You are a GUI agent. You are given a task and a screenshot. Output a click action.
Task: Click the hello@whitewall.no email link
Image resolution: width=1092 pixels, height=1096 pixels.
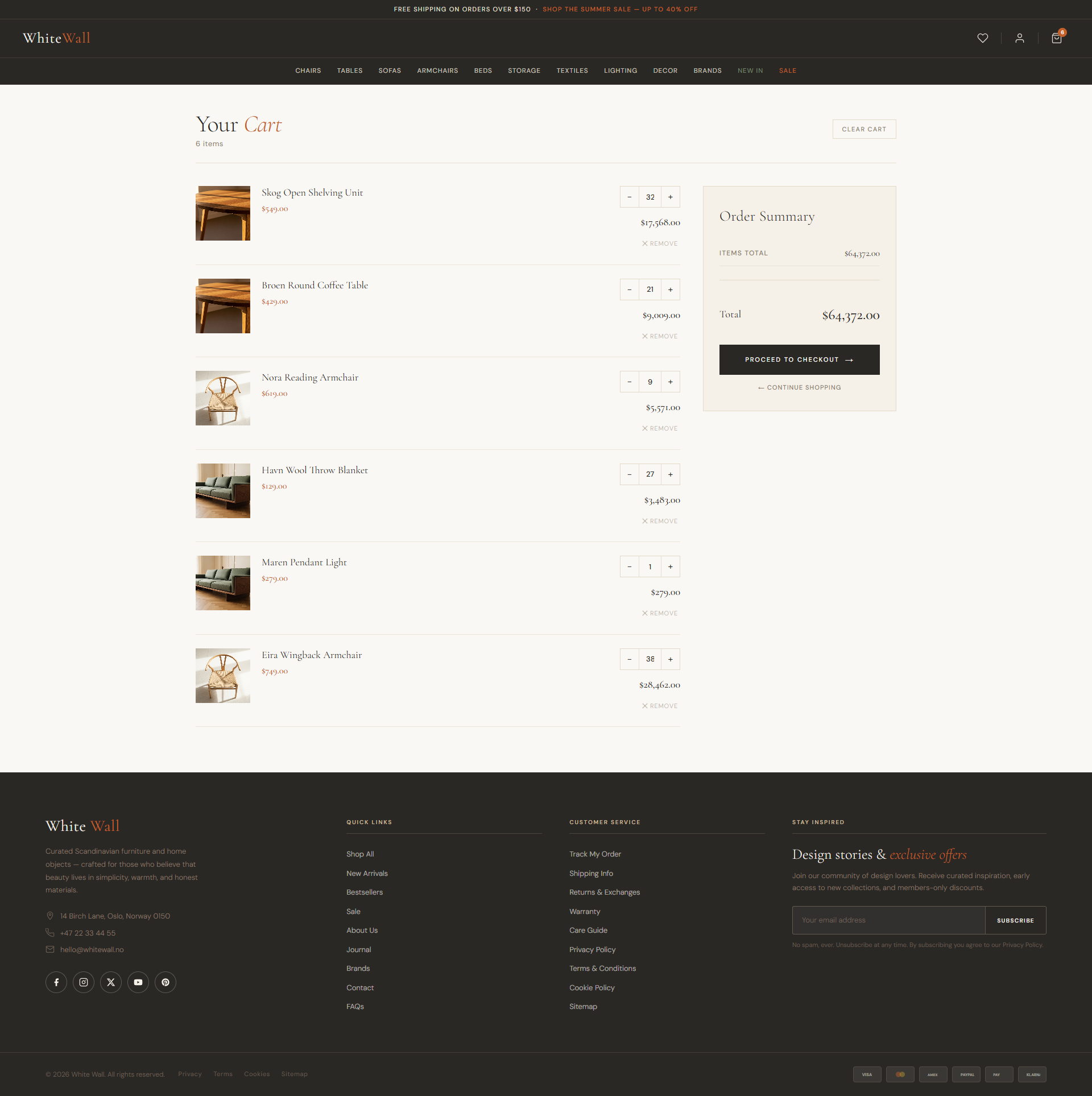tap(92, 950)
